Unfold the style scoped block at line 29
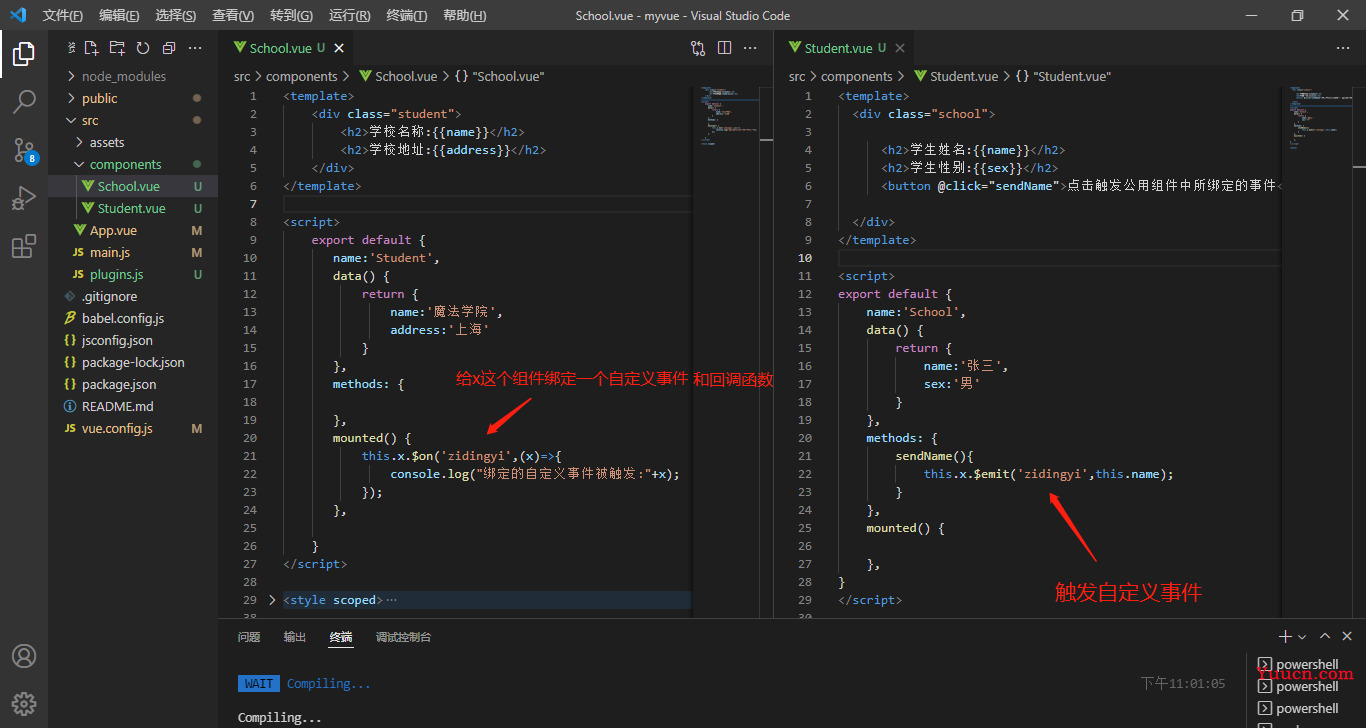Viewport: 1366px width, 728px height. coord(272,600)
